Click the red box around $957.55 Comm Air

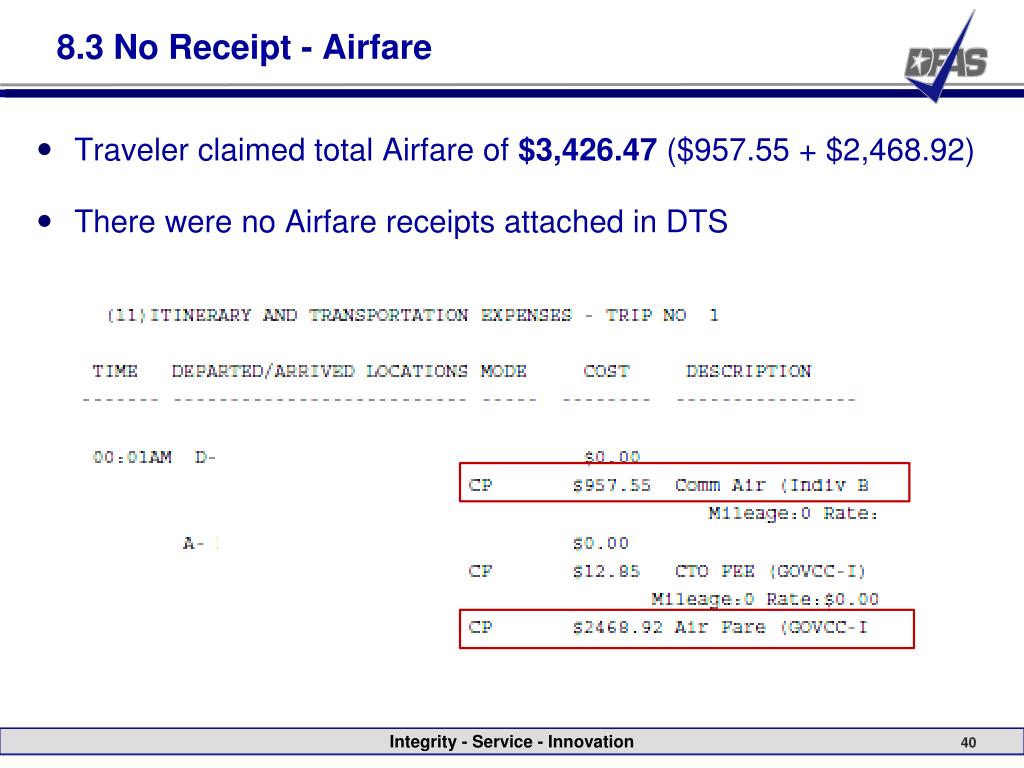[x=684, y=483]
